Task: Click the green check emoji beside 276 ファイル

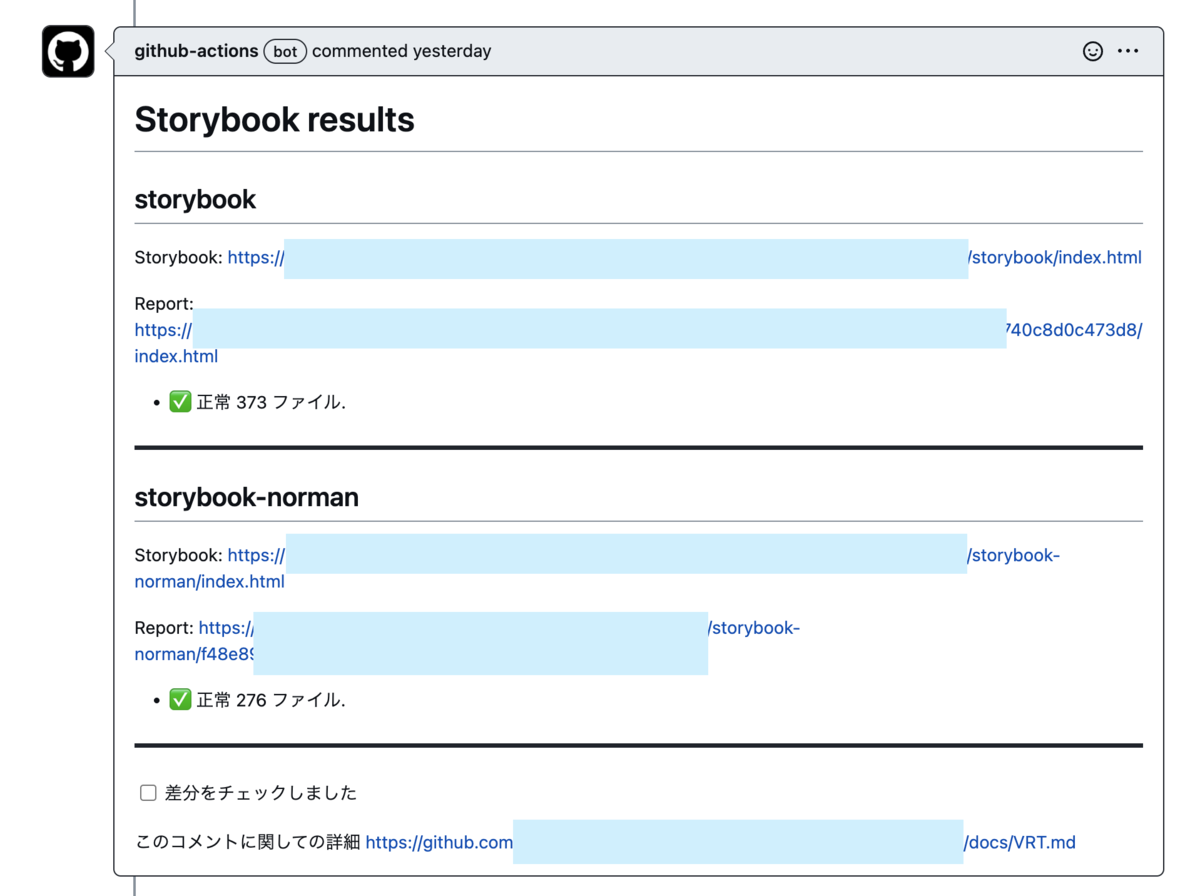Action: (180, 700)
